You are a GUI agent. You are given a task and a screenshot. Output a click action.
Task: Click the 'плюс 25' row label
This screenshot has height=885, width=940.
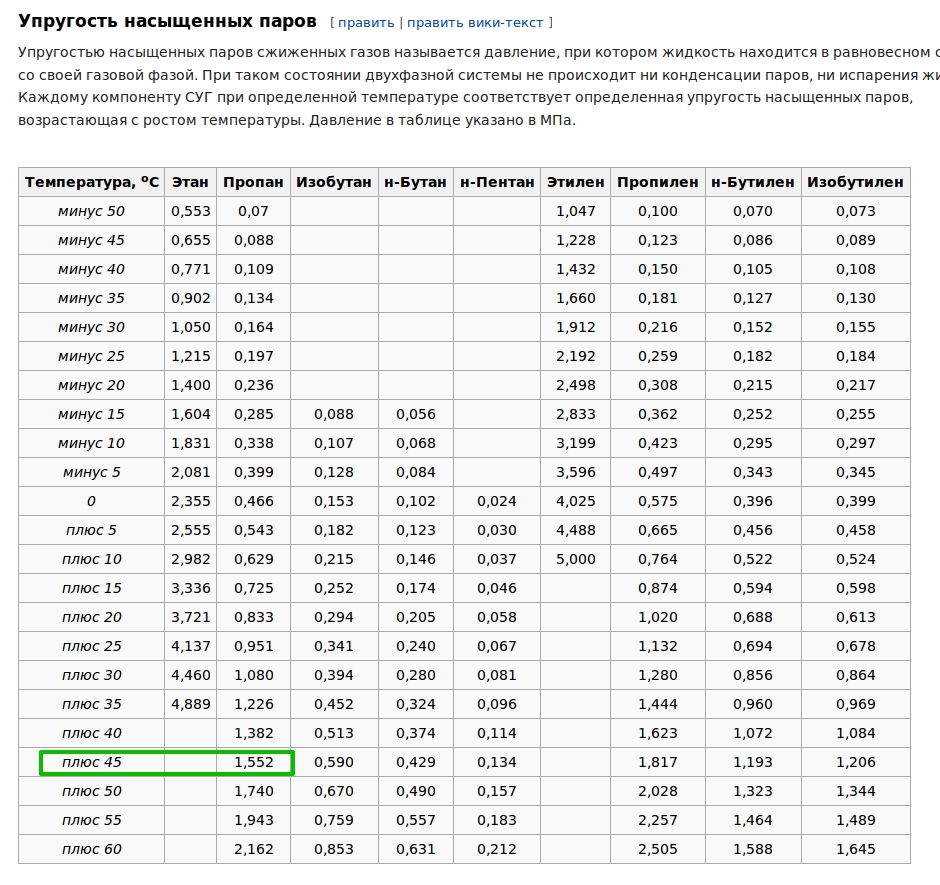[x=91, y=646]
